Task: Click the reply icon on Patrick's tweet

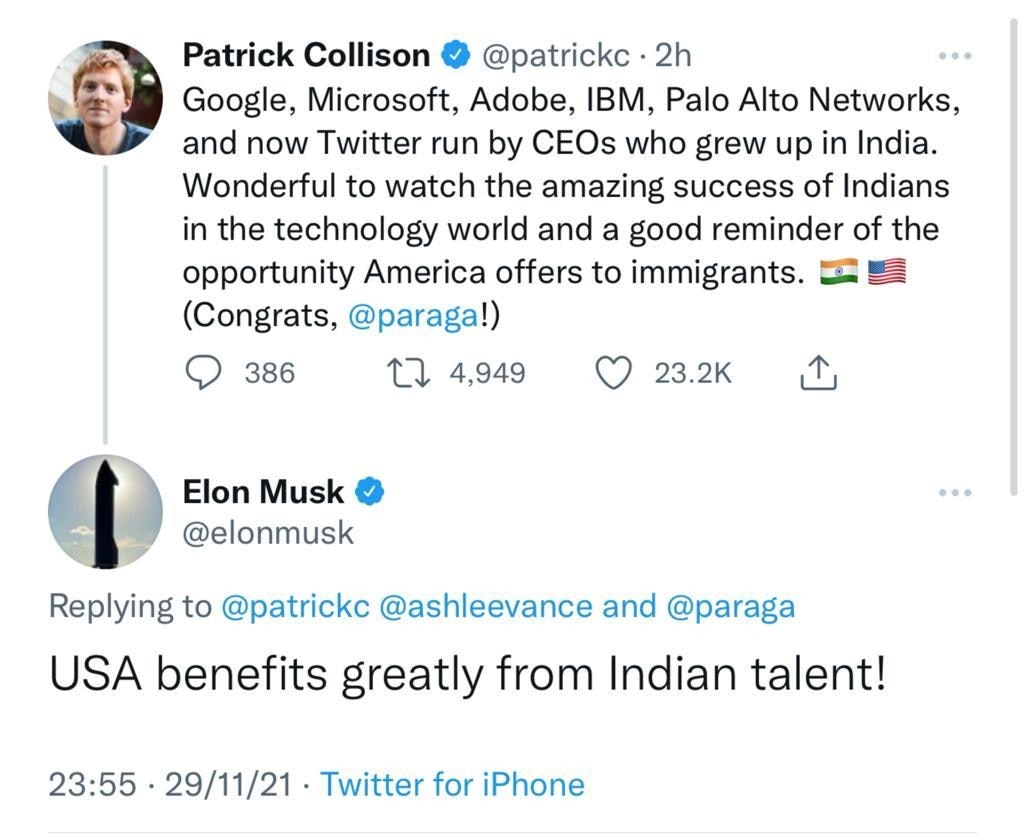Action: point(205,373)
